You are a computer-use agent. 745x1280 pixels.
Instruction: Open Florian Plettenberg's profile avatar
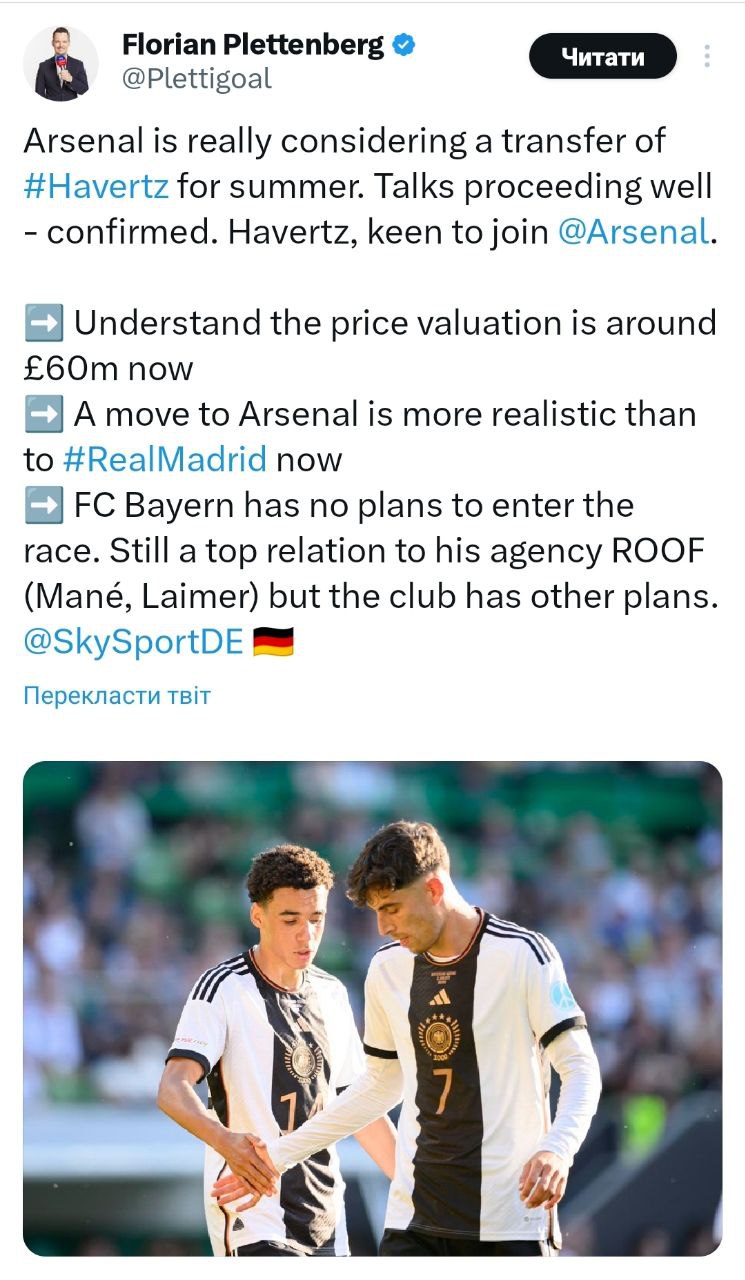[x=61, y=63]
